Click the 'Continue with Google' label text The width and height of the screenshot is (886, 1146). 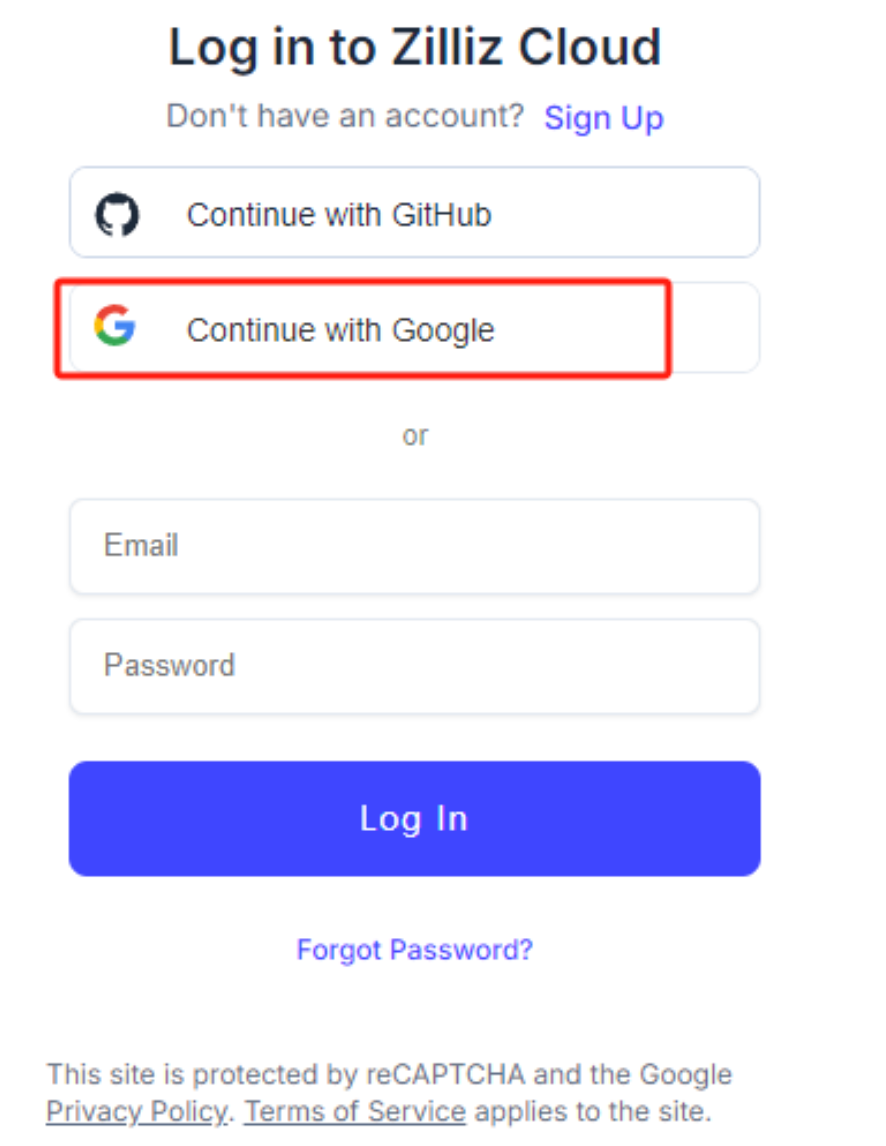click(x=340, y=330)
